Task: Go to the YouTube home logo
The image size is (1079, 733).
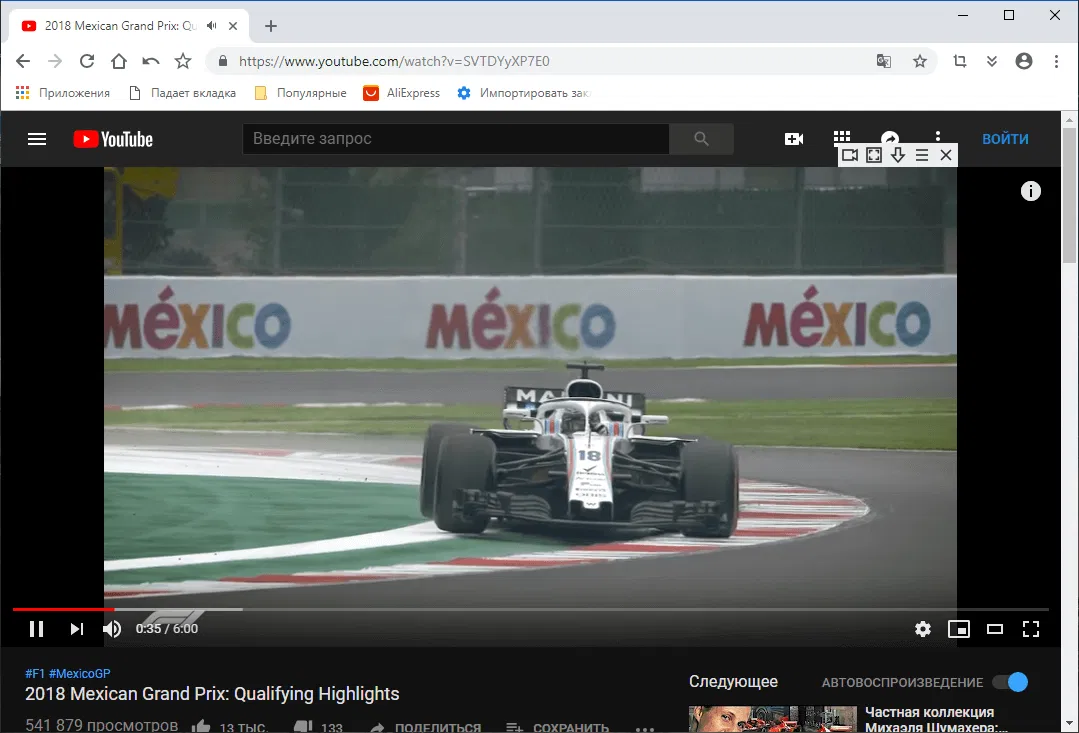Action: coord(113,139)
